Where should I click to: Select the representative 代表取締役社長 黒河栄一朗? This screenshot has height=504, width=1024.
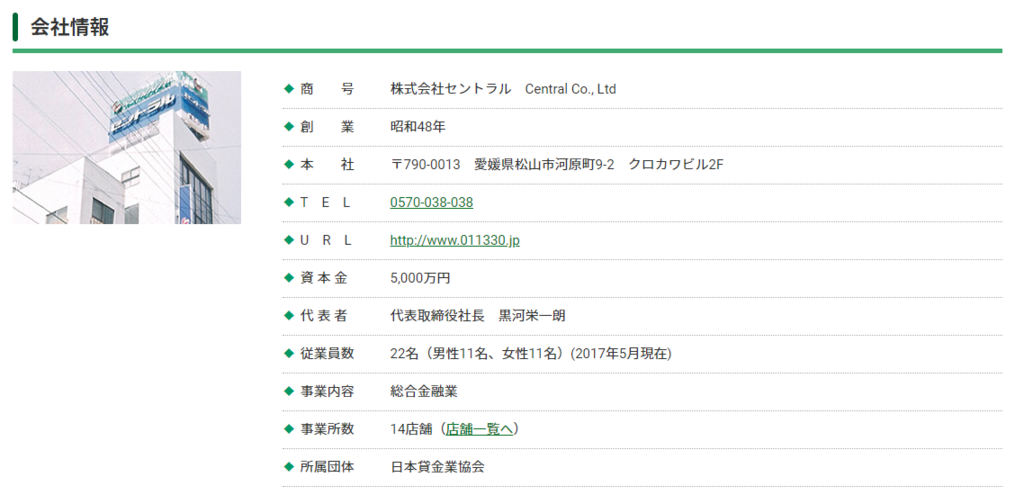pyautogui.click(x=477, y=316)
